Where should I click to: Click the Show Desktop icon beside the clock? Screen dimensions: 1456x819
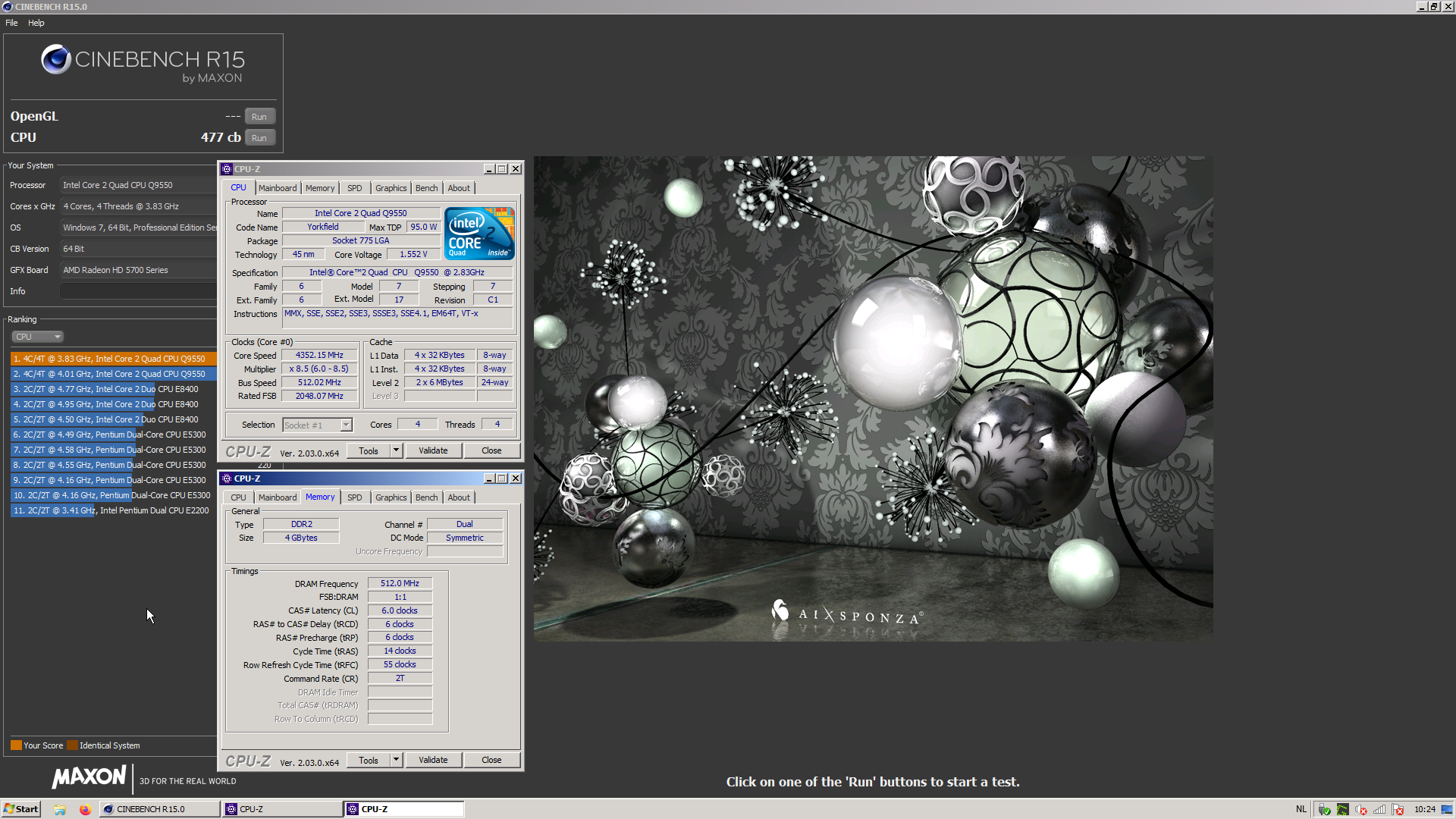click(1447, 809)
